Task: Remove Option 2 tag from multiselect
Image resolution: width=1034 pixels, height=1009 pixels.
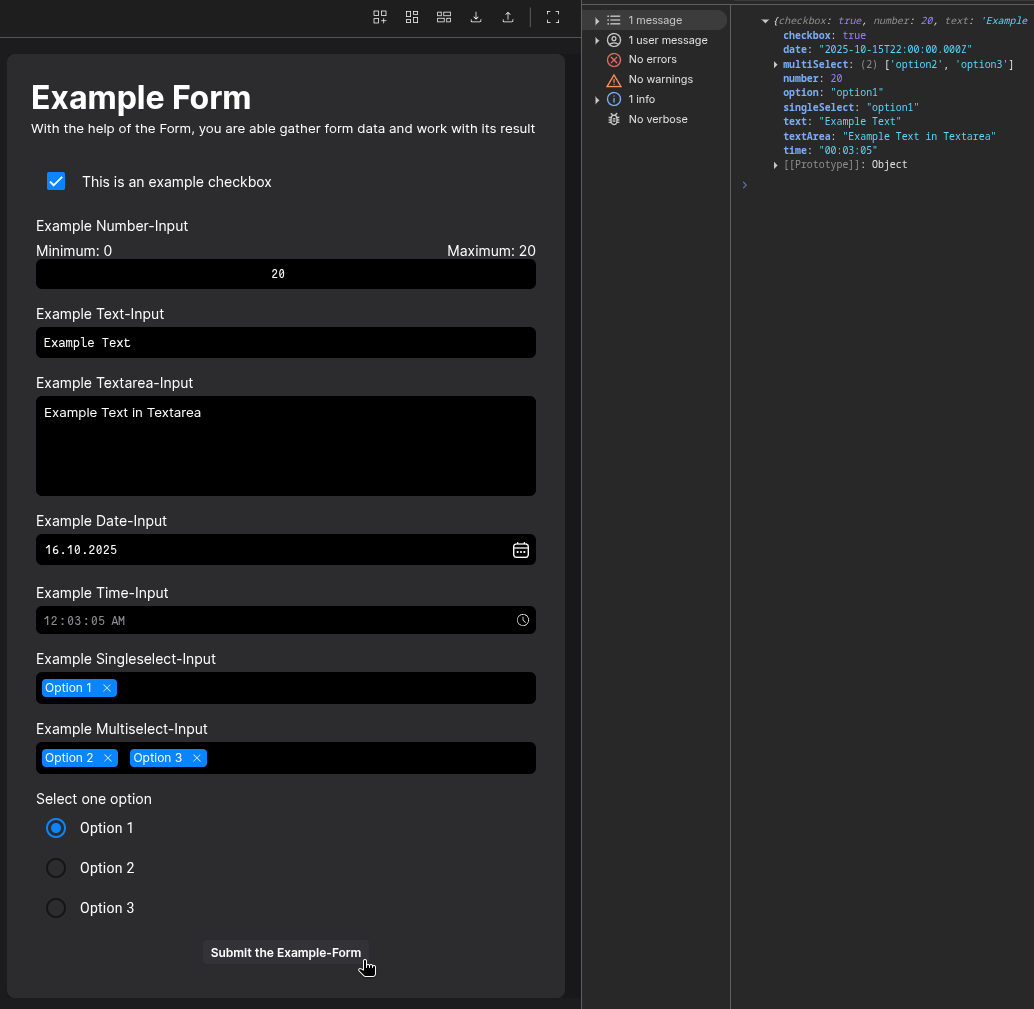Action: point(108,758)
